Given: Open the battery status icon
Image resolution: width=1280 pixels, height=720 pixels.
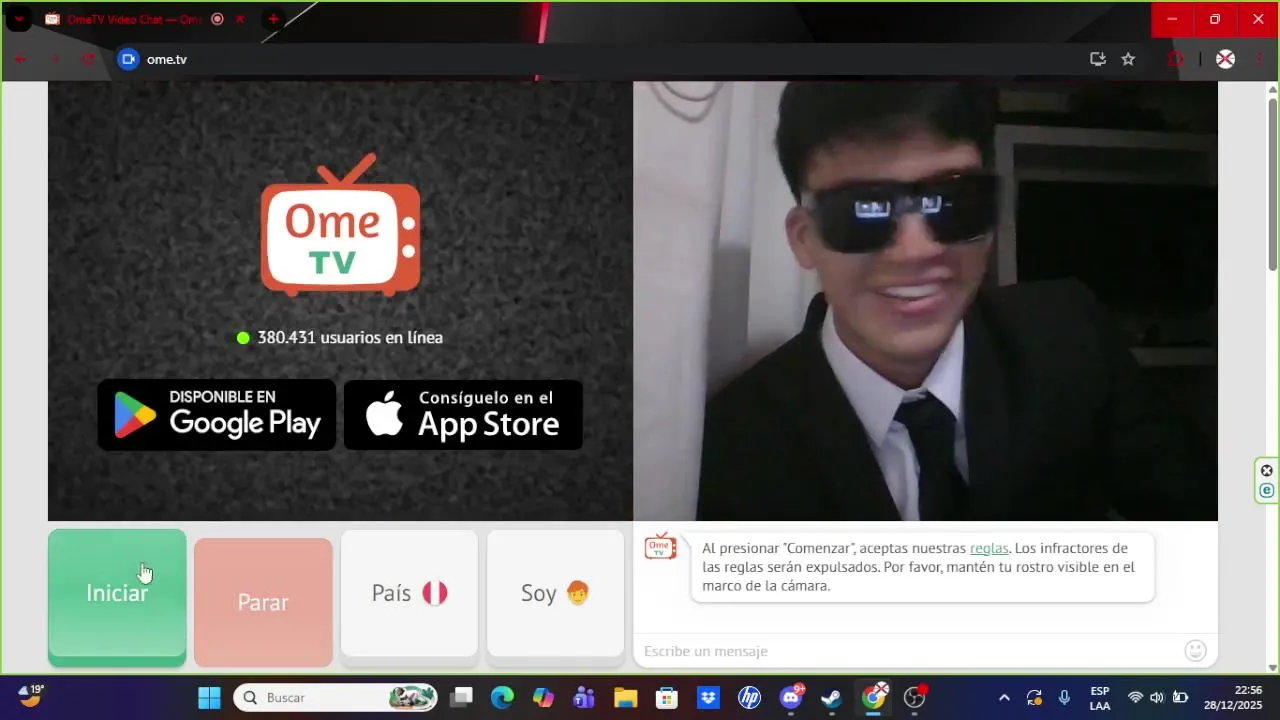Looking at the screenshot, I should (x=1180, y=697).
